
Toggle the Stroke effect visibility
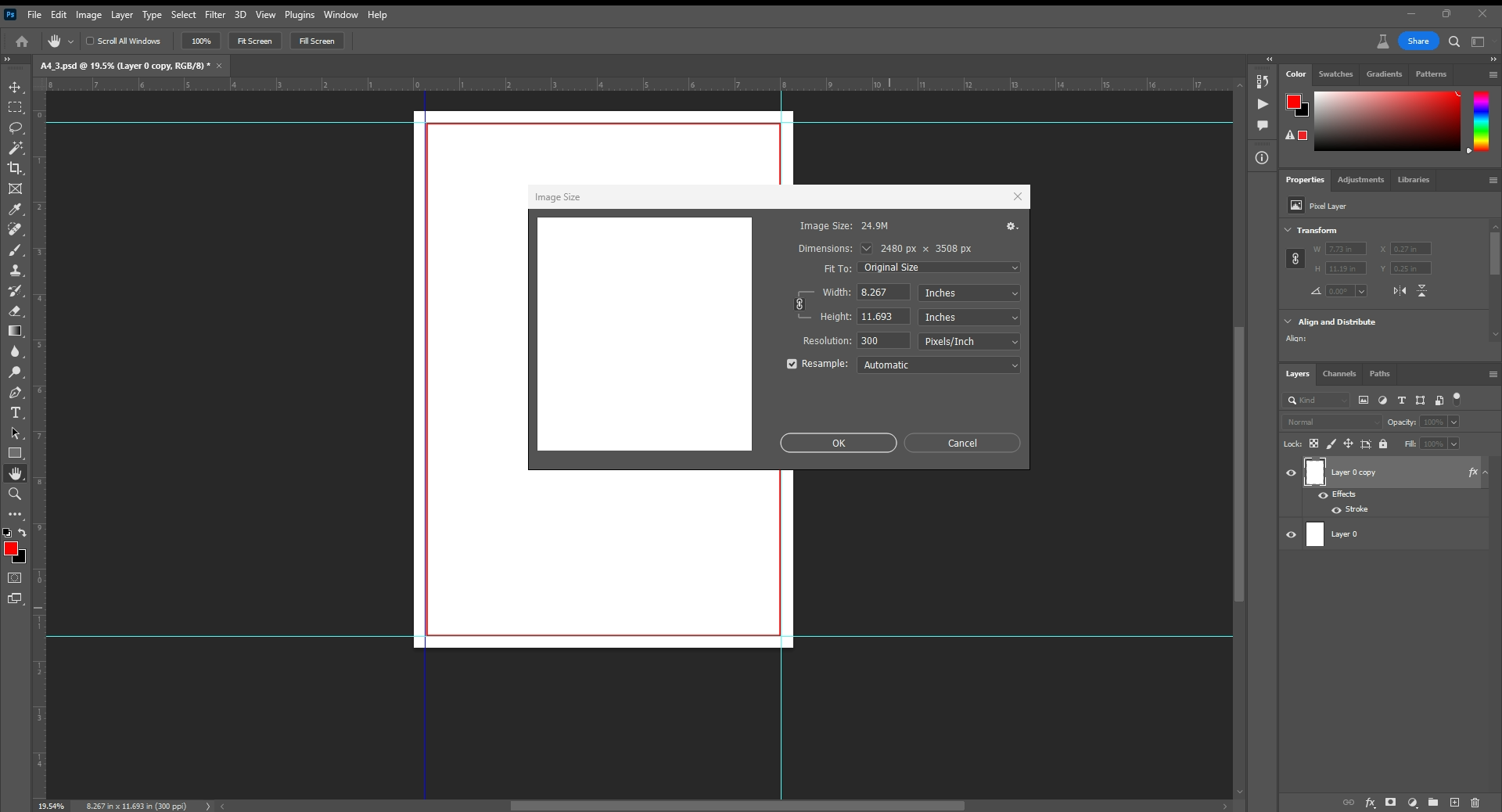click(x=1336, y=510)
